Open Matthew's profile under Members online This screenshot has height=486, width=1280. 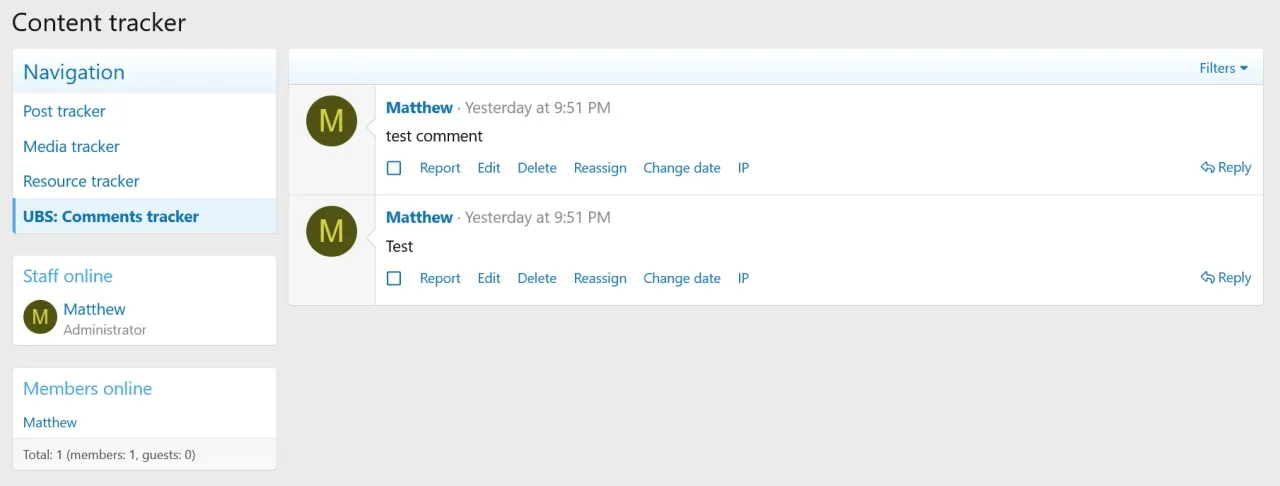tap(50, 422)
